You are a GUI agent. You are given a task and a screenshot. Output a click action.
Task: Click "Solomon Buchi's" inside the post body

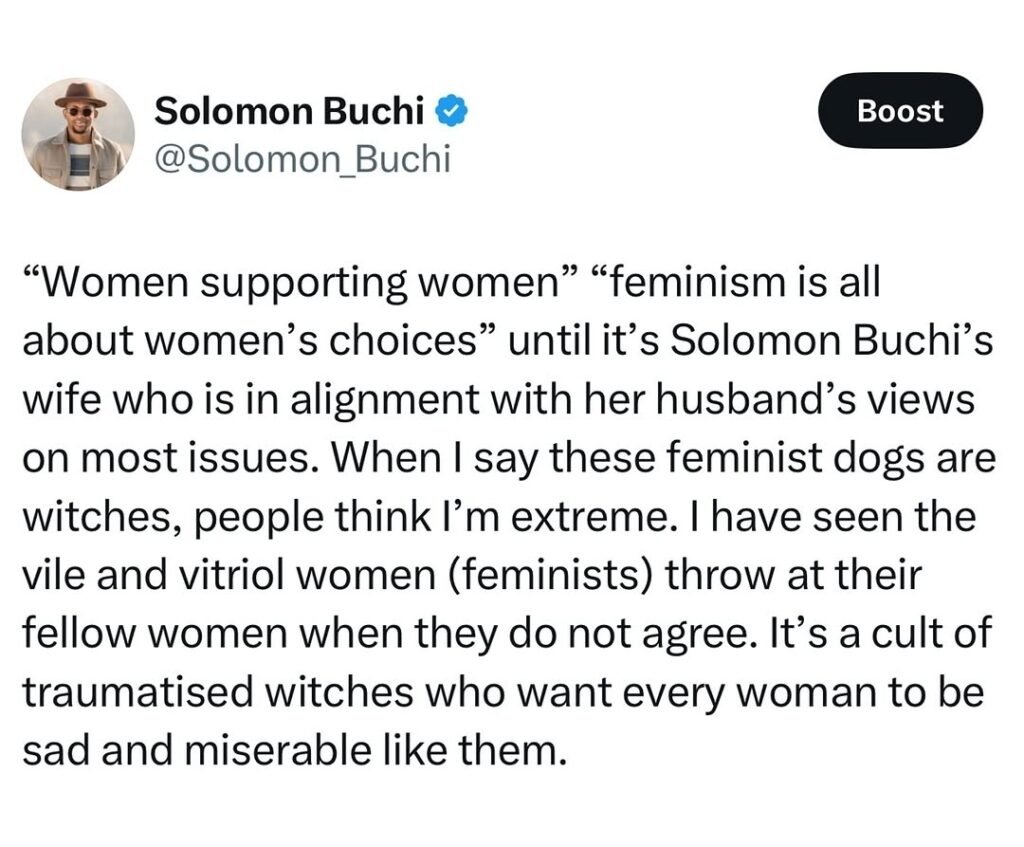[829, 341]
